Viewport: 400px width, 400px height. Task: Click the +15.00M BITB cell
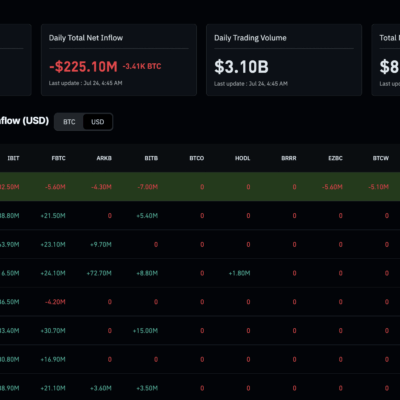point(145,331)
